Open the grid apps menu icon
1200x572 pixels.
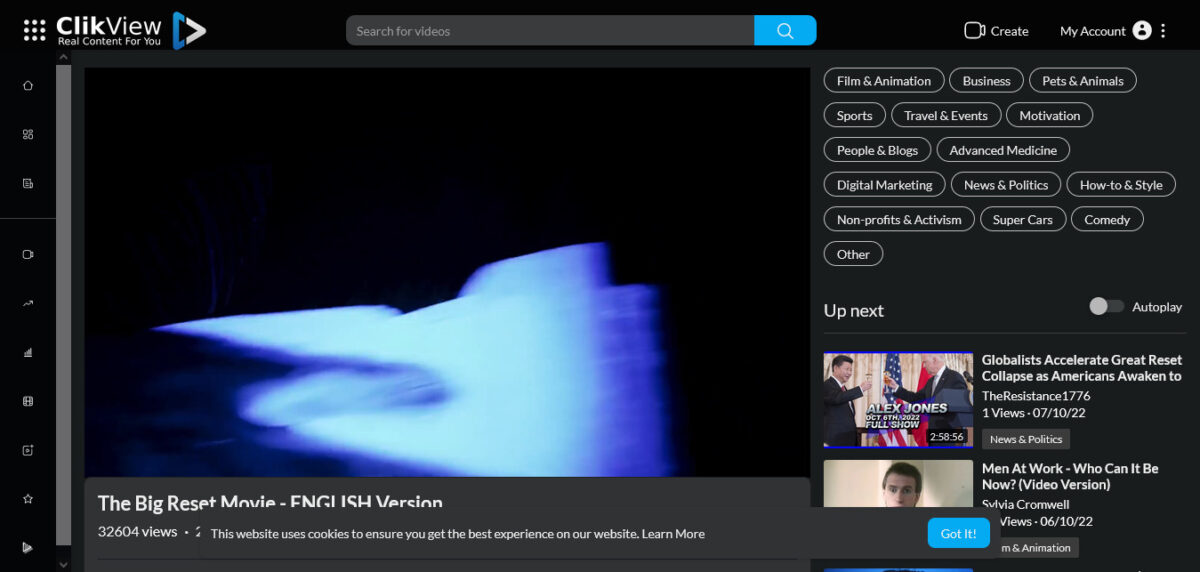[x=35, y=31]
